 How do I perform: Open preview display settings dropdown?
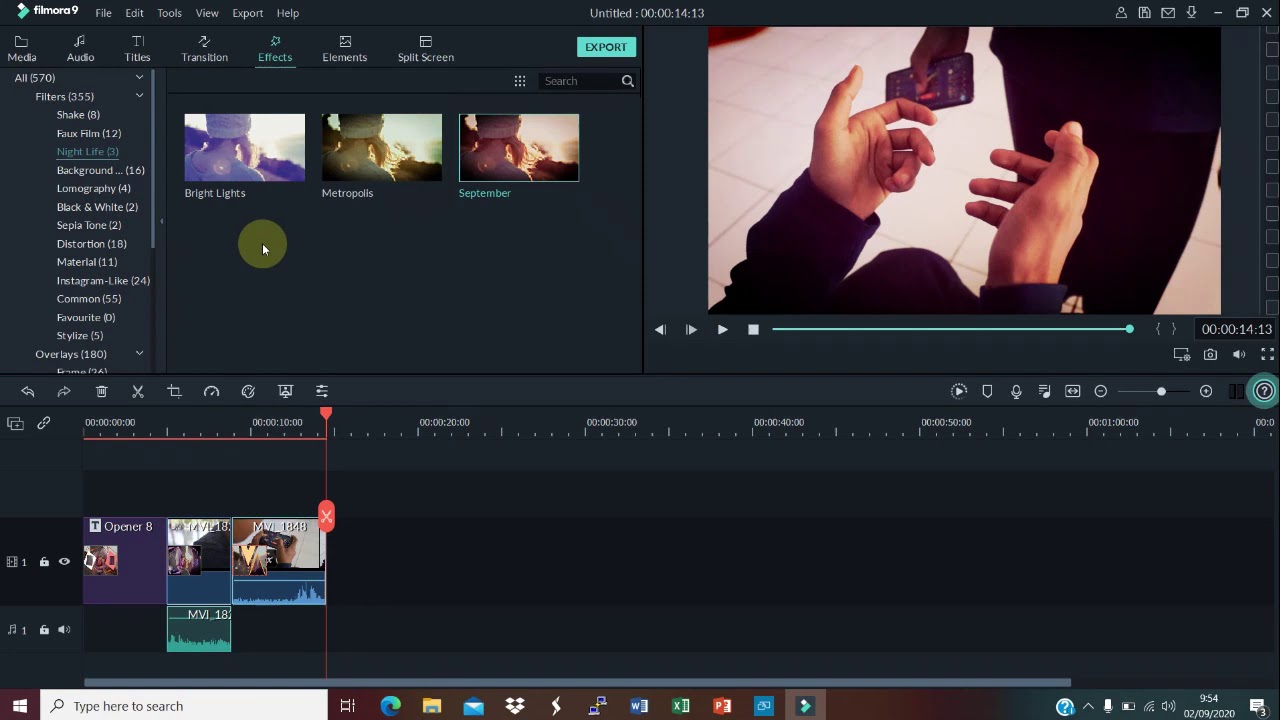(x=1181, y=354)
